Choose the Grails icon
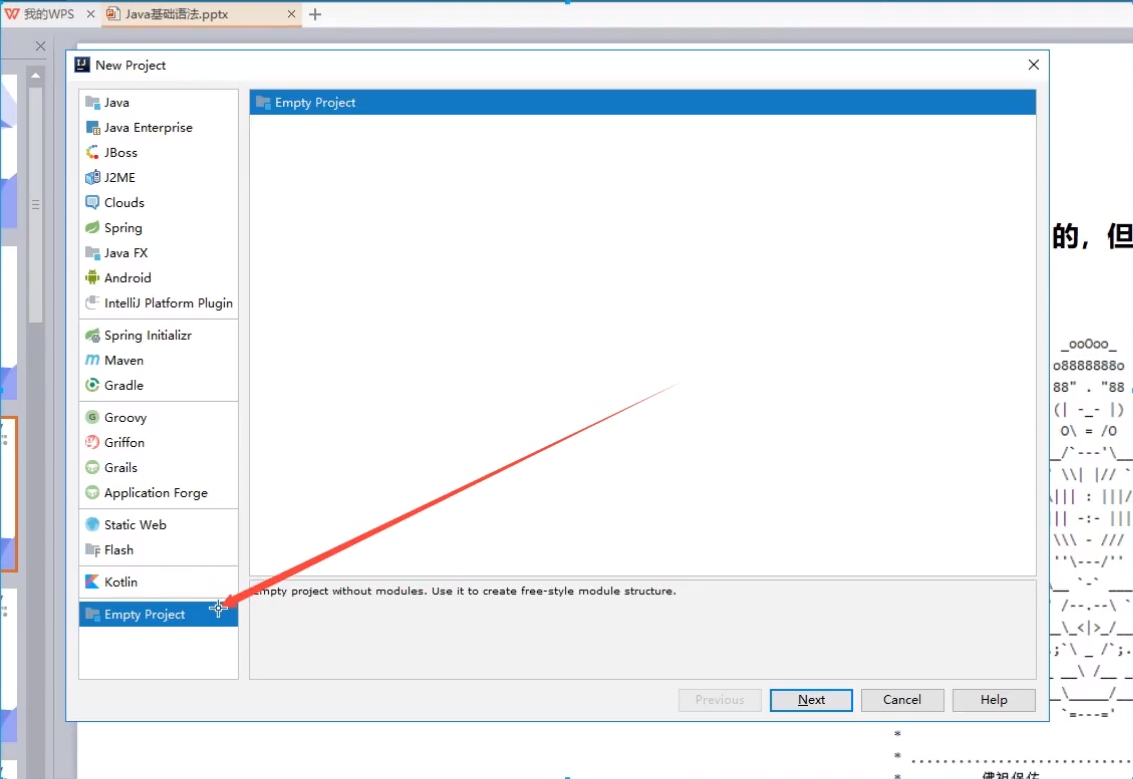The height and width of the screenshot is (779, 1133). (x=92, y=468)
